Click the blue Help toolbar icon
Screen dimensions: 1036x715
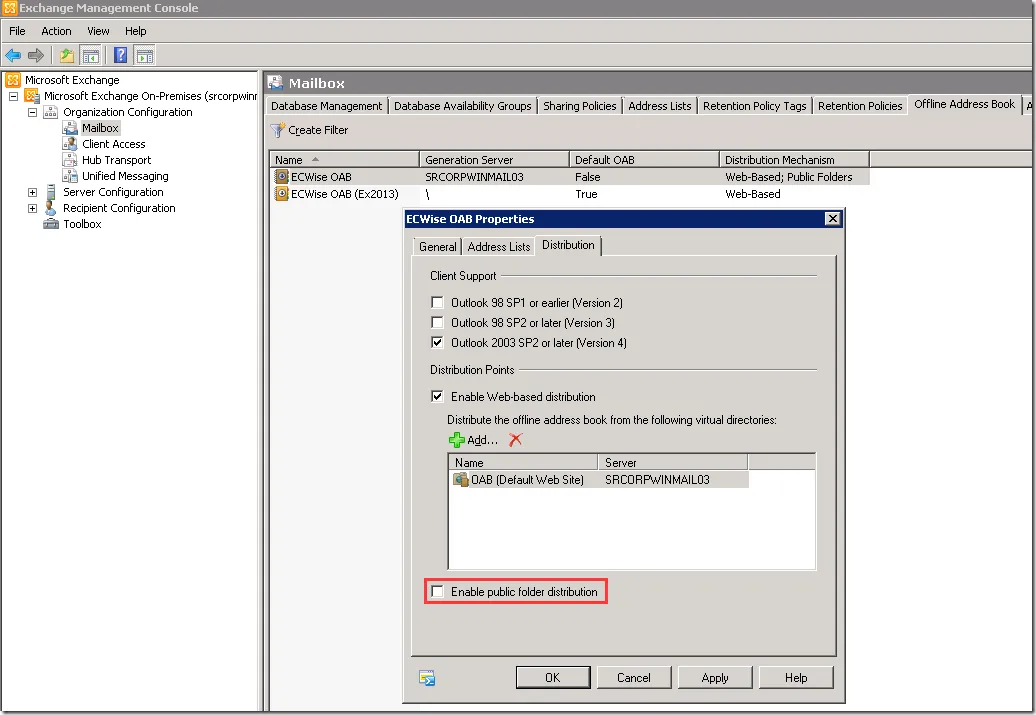click(120, 56)
